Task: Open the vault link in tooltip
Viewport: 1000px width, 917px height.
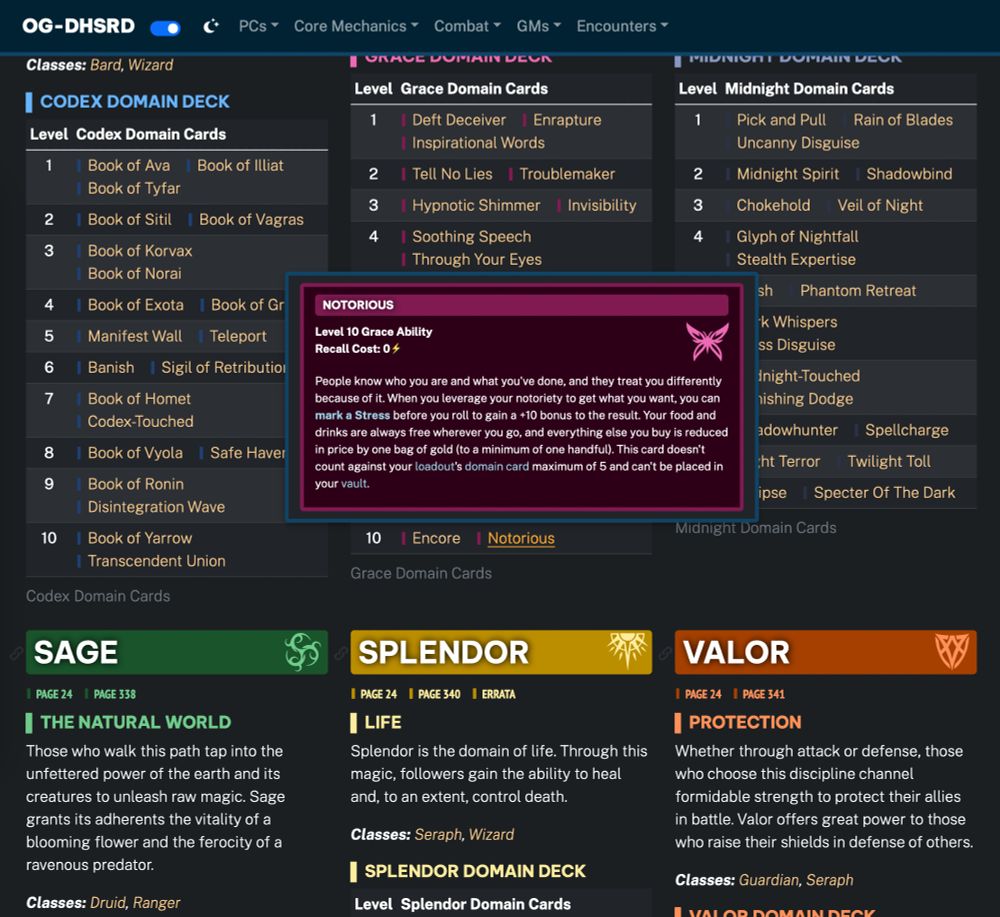Action: click(x=354, y=483)
